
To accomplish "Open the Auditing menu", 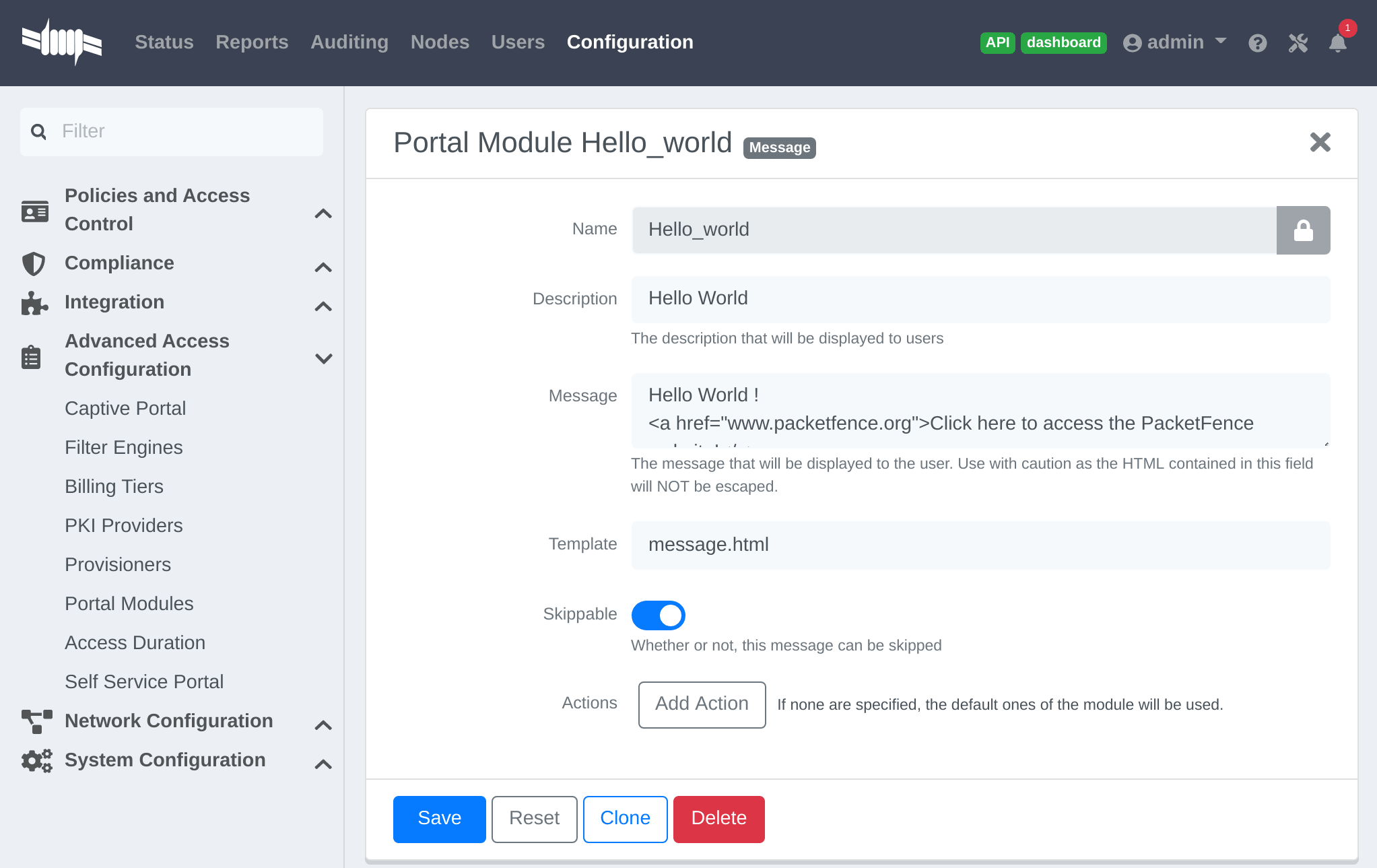I will pos(349,42).
